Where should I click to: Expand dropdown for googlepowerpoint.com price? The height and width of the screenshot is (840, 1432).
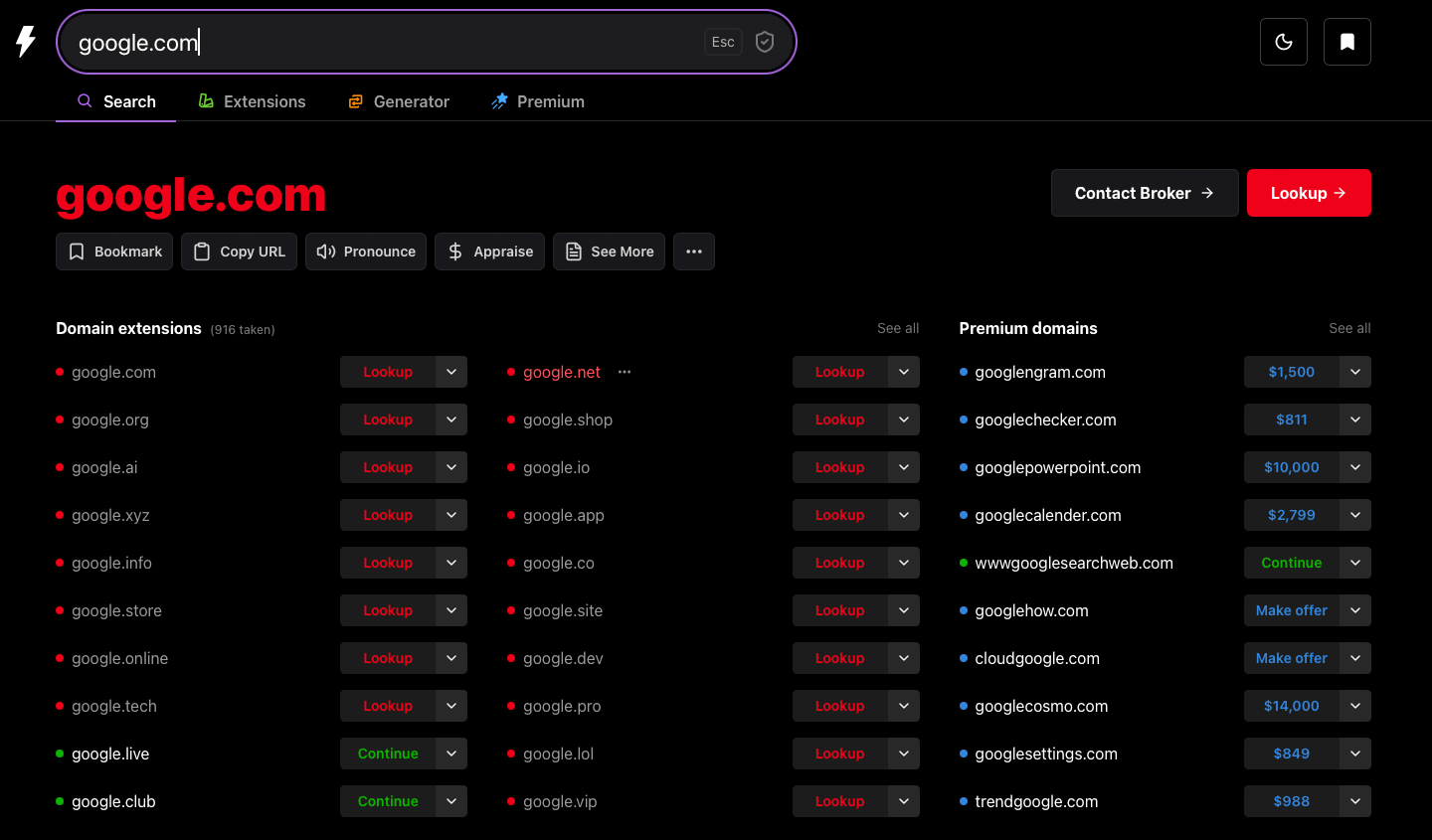(x=1355, y=467)
